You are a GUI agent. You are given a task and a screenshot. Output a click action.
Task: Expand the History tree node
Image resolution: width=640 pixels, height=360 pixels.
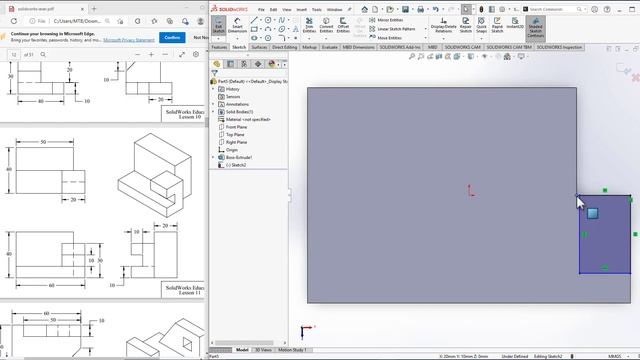(x=213, y=89)
